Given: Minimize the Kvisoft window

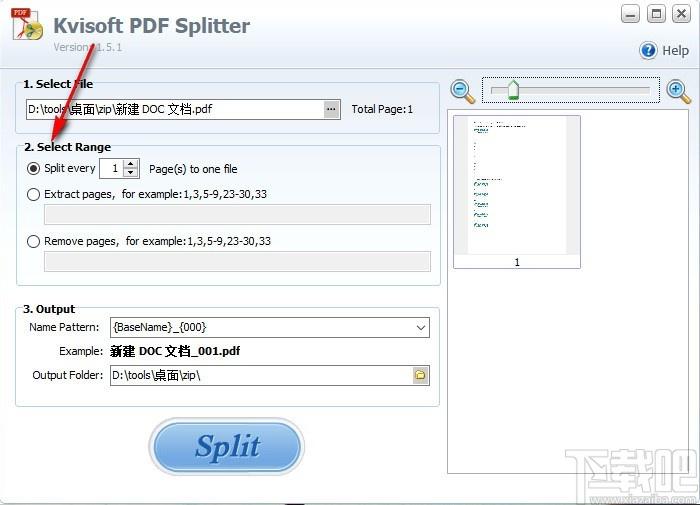Looking at the screenshot, I should click(630, 14).
